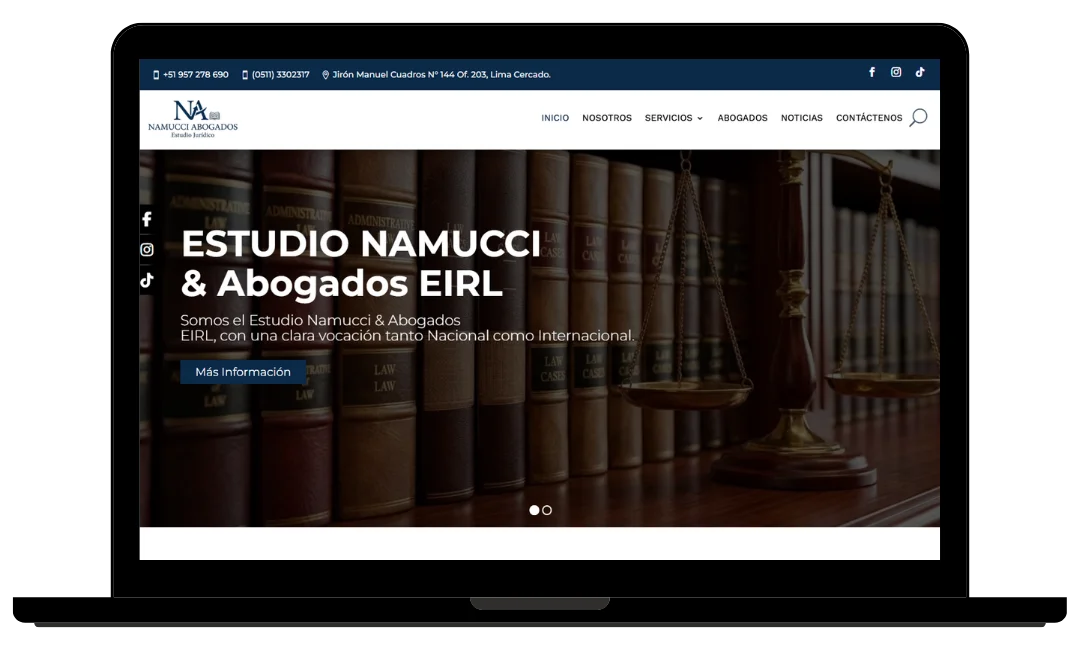
Task: Call the number +51 957 278 690
Action: (x=196, y=75)
